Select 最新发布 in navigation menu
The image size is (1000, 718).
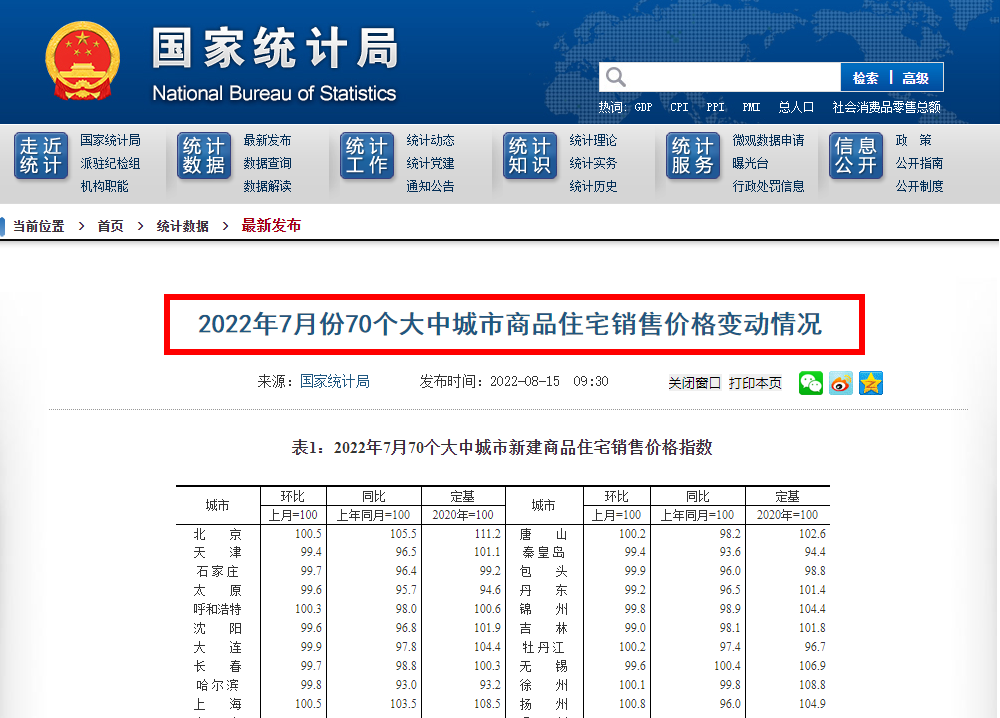pyautogui.click(x=267, y=140)
